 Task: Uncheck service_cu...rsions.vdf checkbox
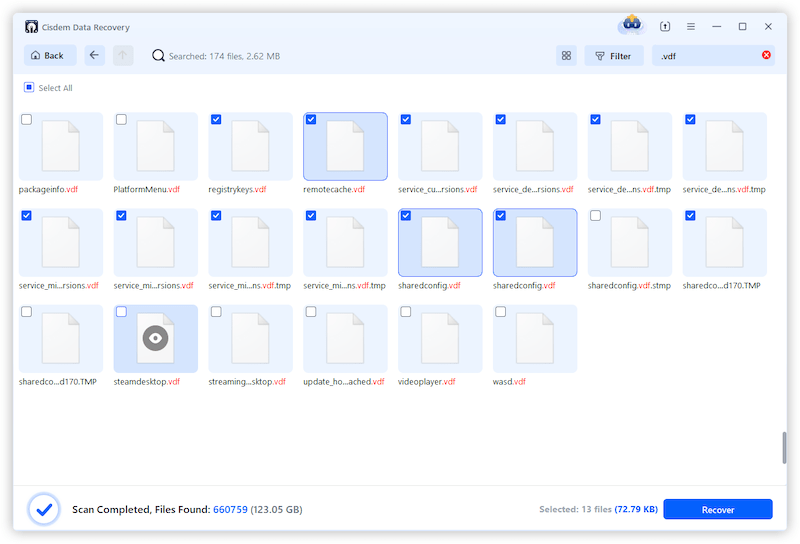click(406, 119)
